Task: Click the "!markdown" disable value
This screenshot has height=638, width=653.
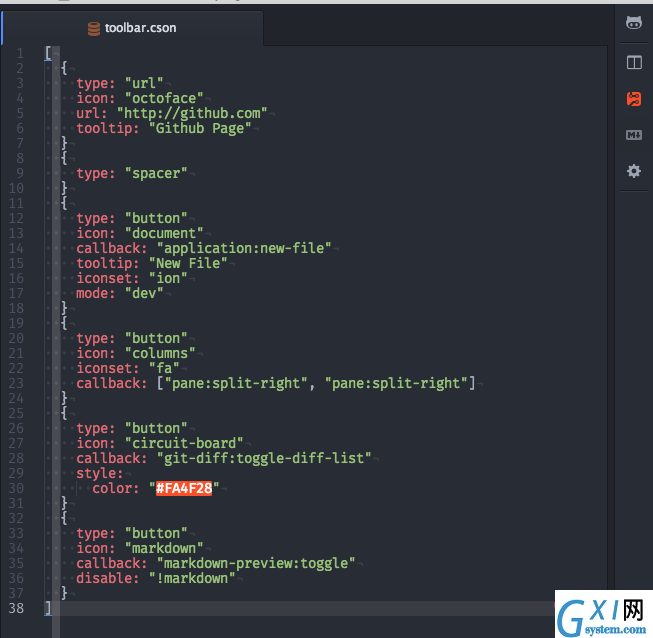Action: (192, 578)
